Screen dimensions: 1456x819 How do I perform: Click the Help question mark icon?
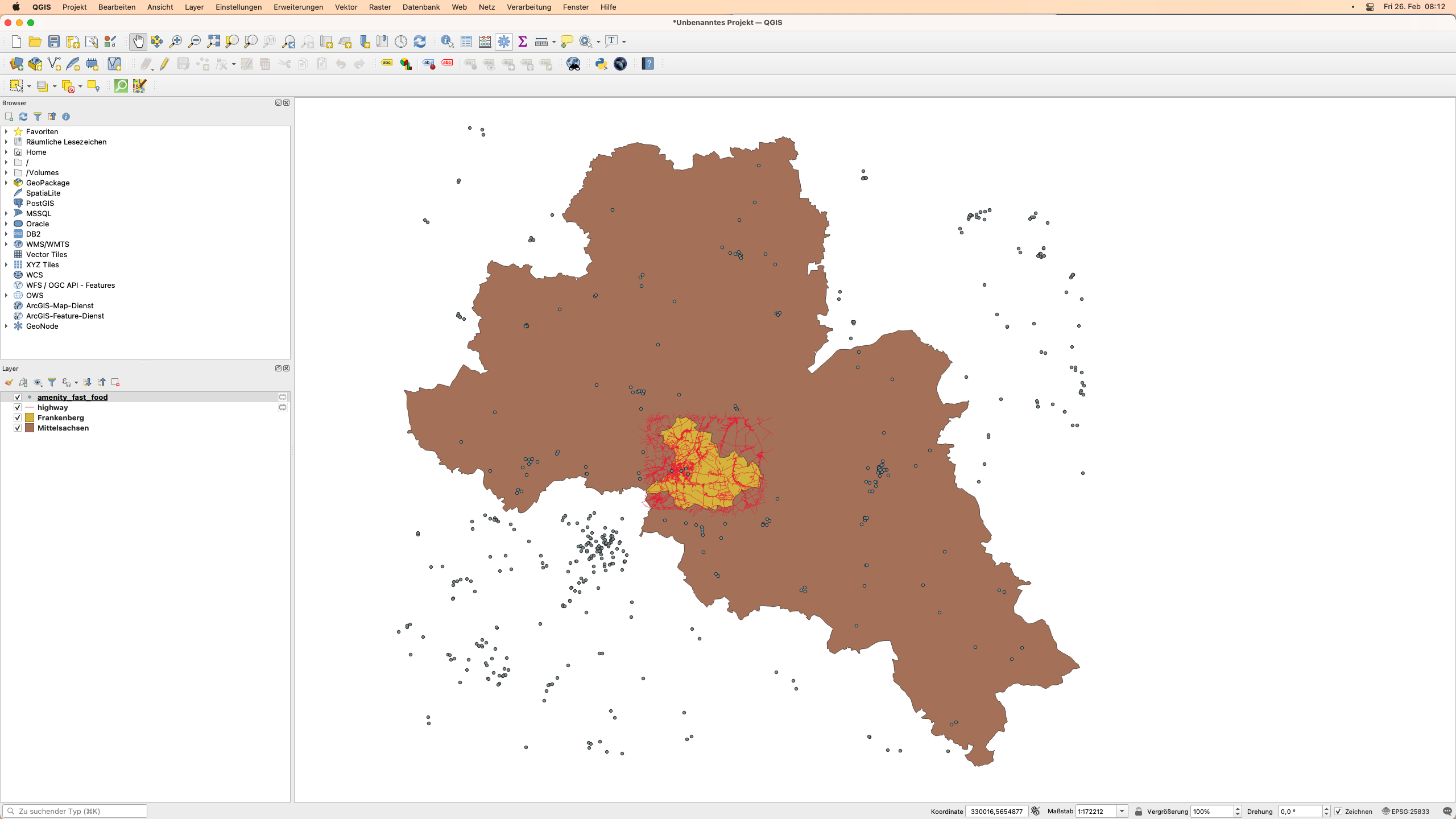pyautogui.click(x=648, y=64)
